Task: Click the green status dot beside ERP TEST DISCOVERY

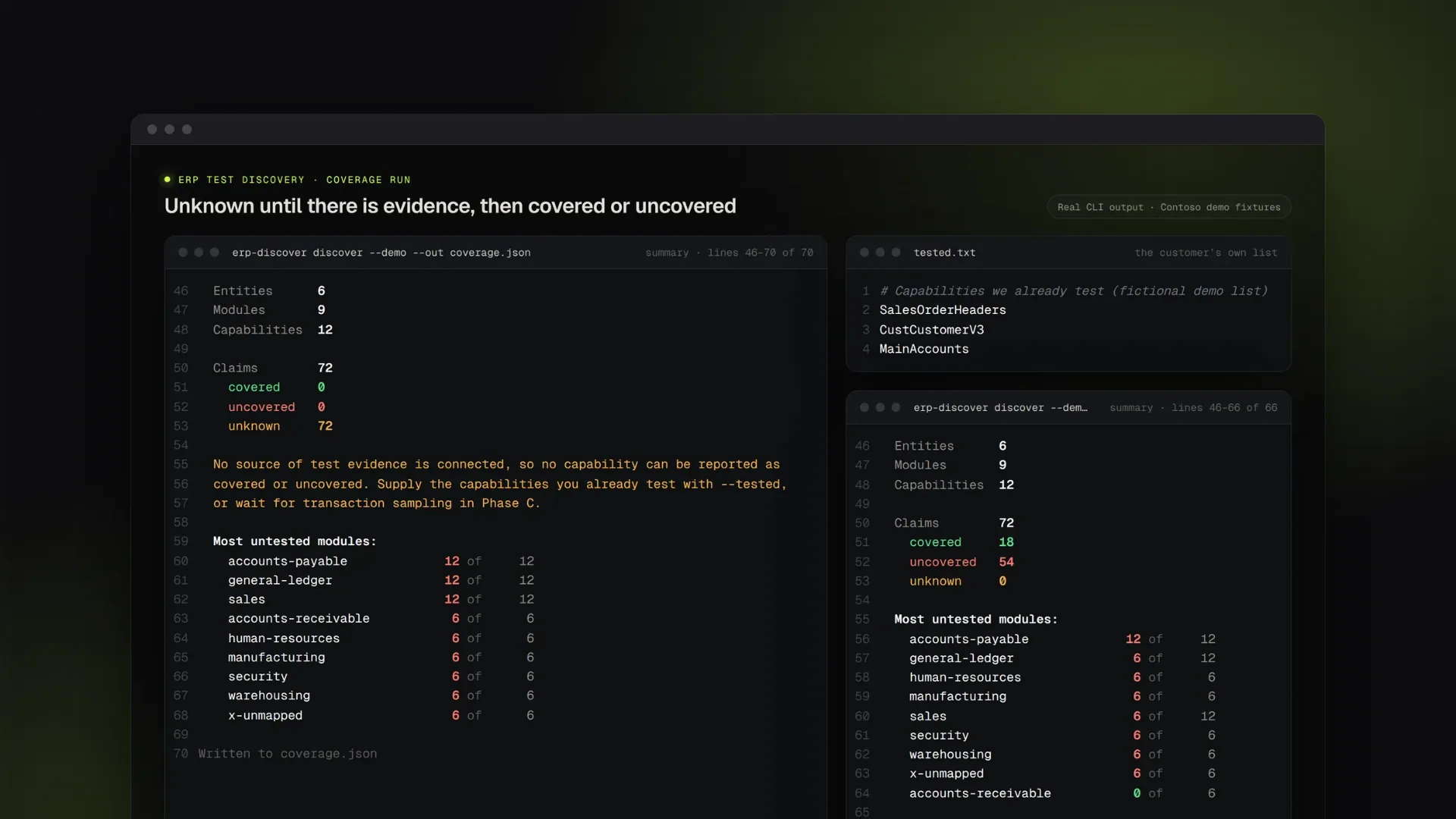Action: [x=168, y=180]
